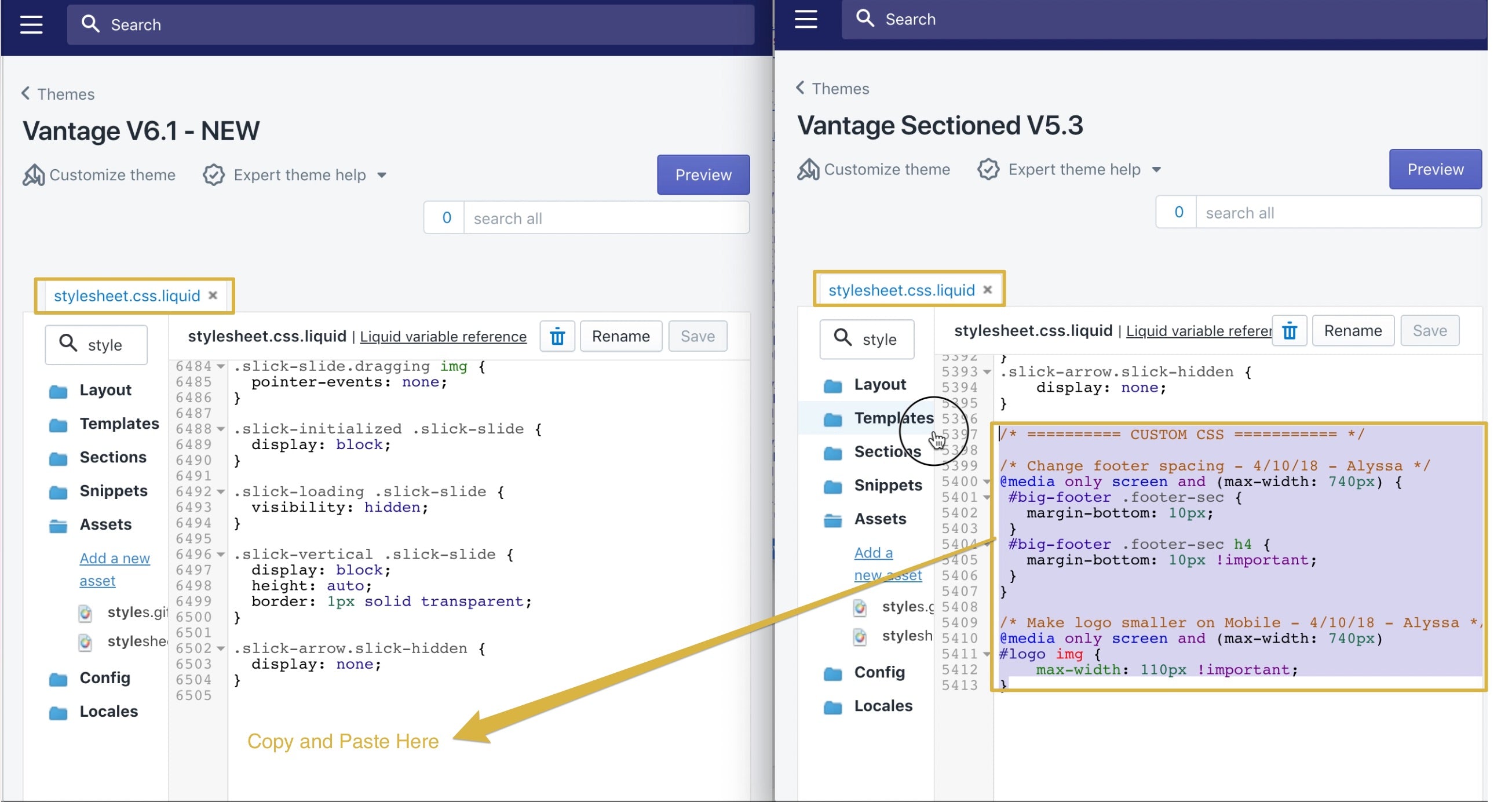
Task: Click Sections folder icon in left window
Action: tap(57, 458)
